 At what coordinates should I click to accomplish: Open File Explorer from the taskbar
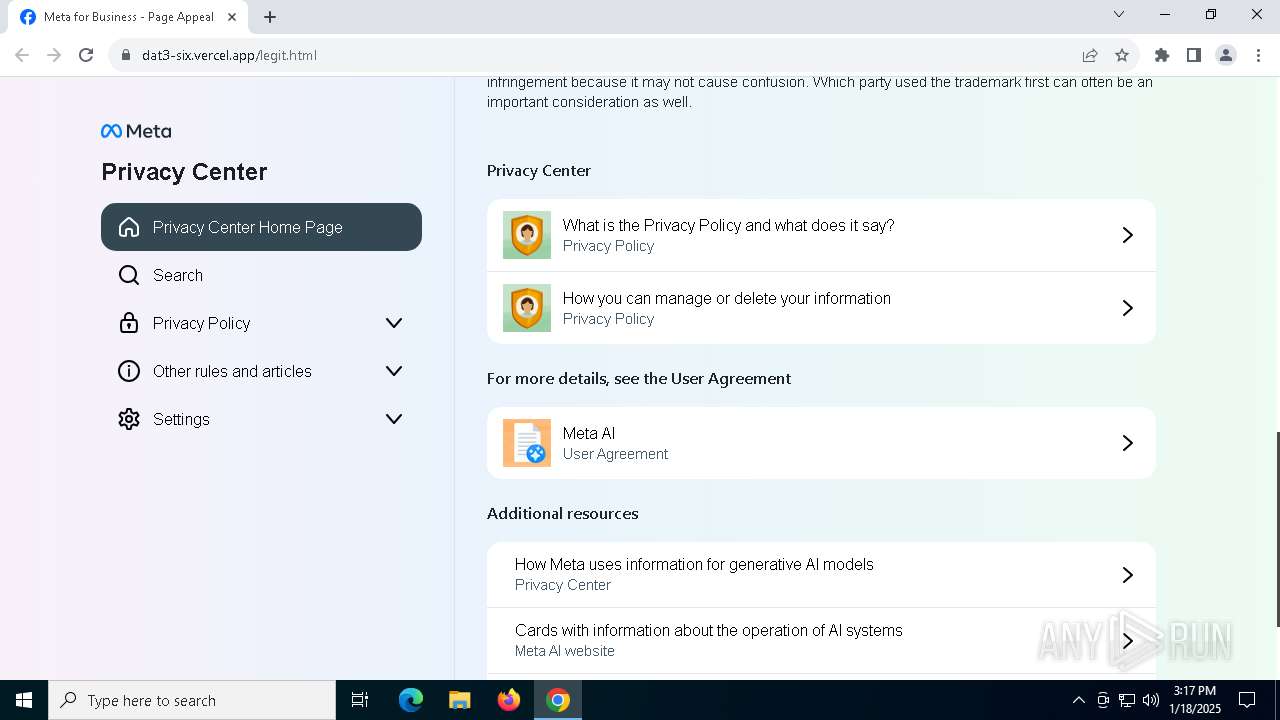tap(460, 700)
